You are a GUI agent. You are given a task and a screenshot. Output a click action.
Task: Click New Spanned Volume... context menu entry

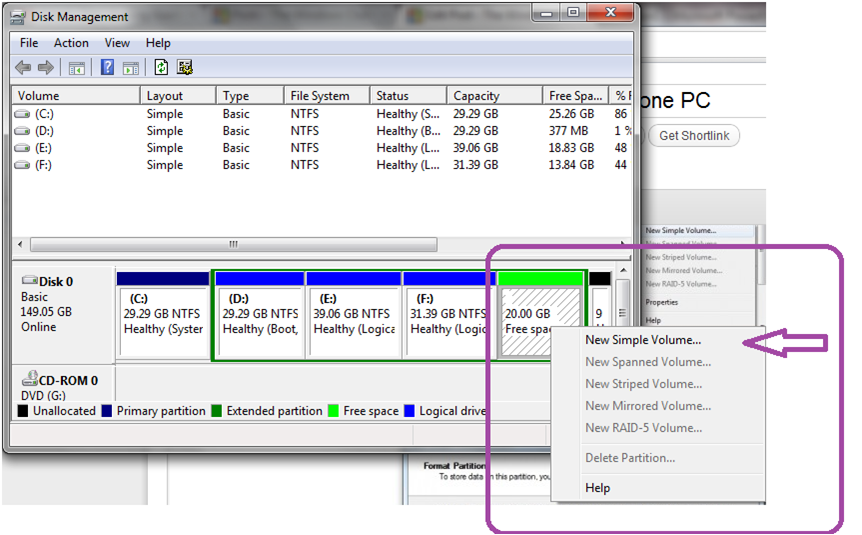648,362
